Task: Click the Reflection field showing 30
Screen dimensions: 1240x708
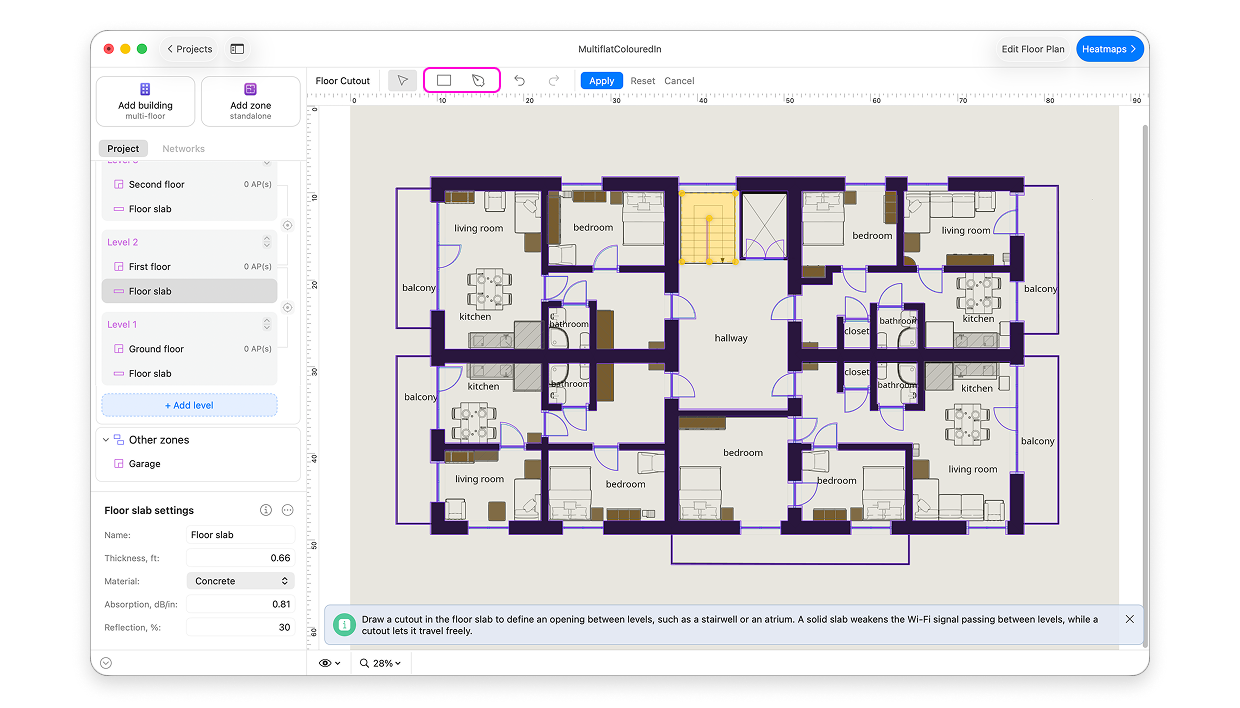Action: click(x=240, y=627)
